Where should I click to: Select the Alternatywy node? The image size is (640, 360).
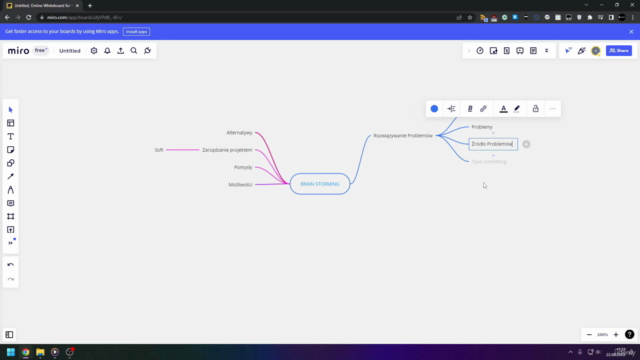240,133
